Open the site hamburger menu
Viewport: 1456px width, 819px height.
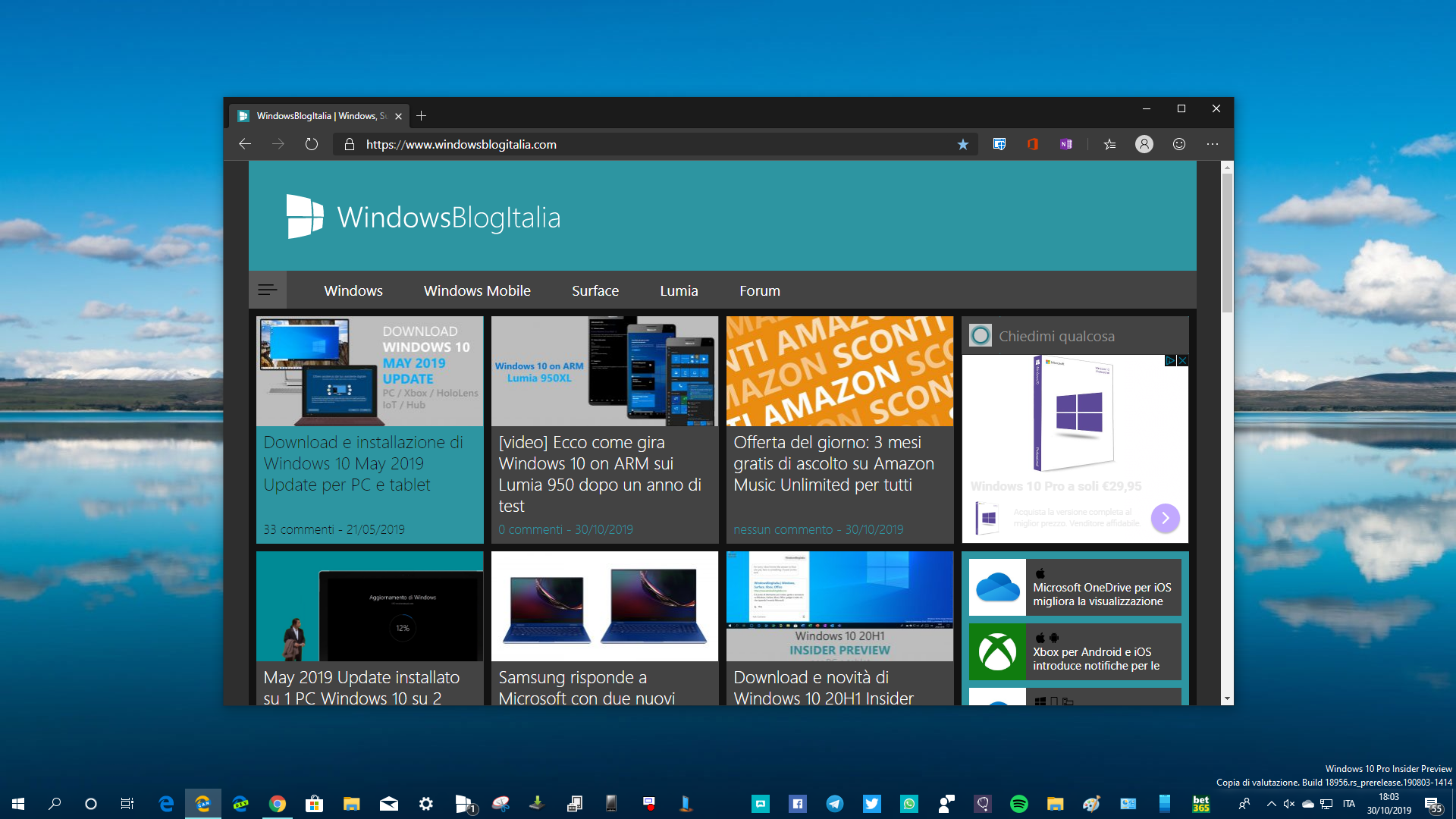(x=268, y=290)
